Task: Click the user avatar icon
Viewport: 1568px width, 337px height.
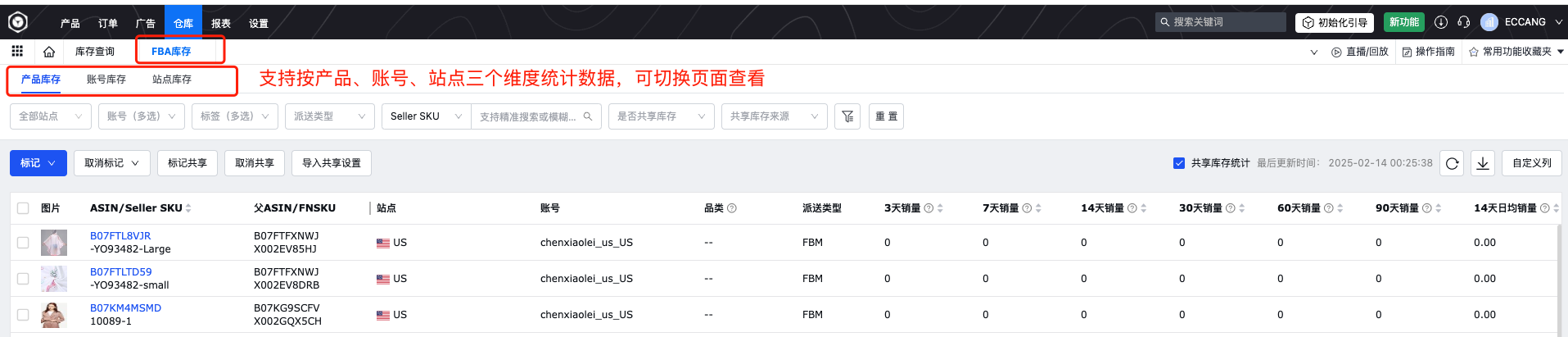Action: [1489, 22]
